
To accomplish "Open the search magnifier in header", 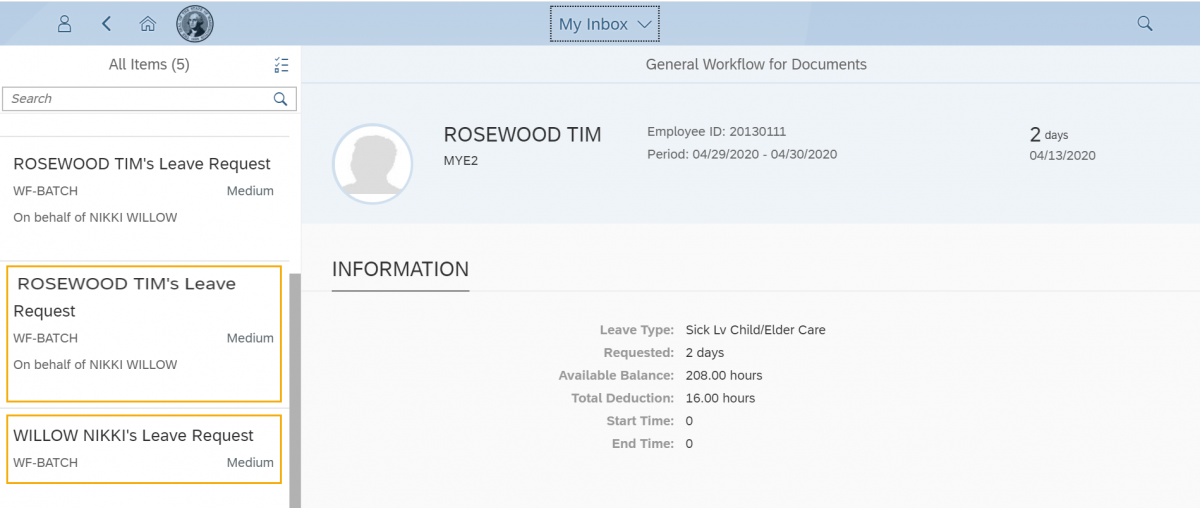I will [x=1145, y=24].
